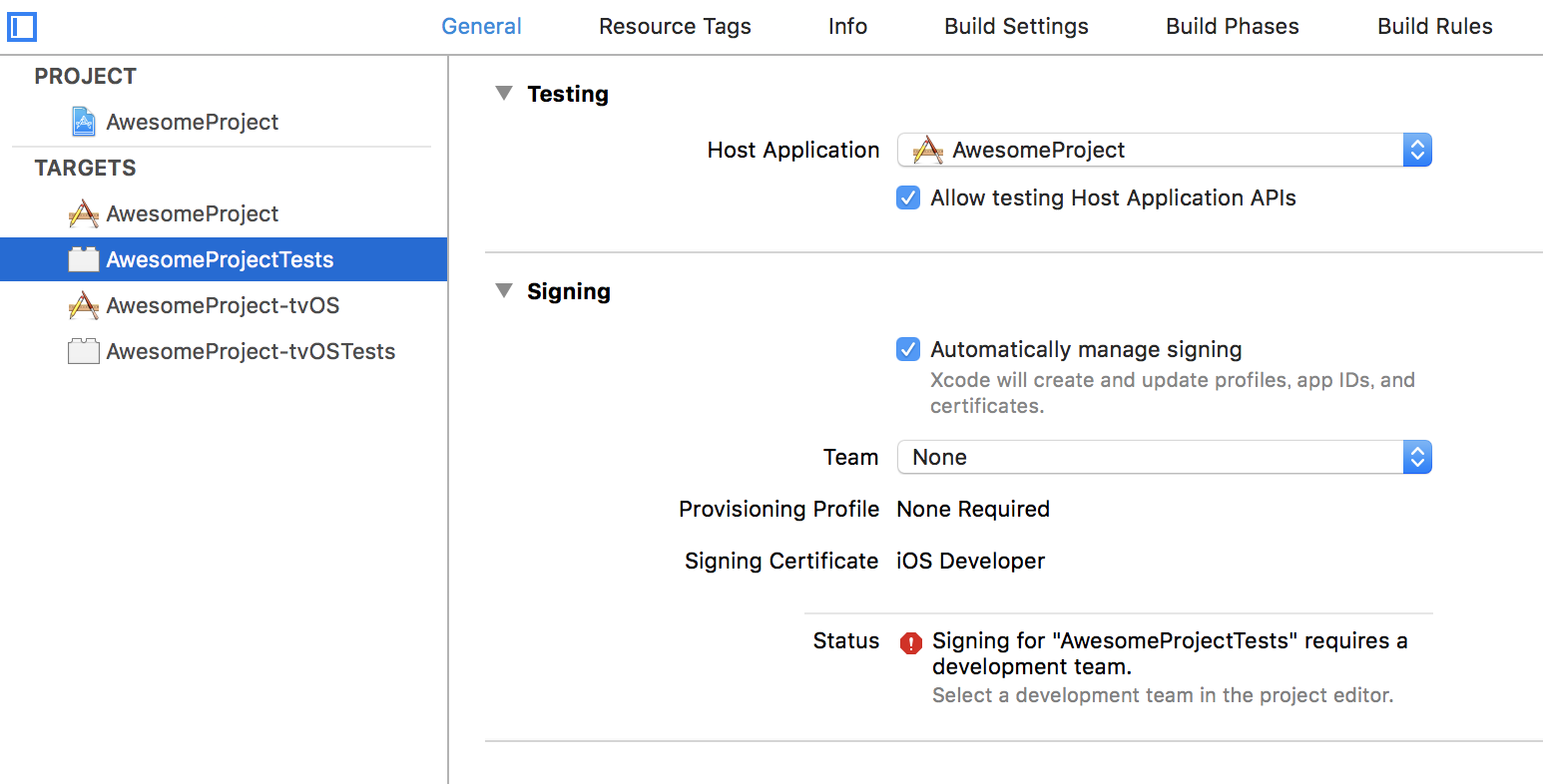The width and height of the screenshot is (1543, 784).
Task: Click the AwesomeProject app icon in Targets
Action: [x=82, y=213]
